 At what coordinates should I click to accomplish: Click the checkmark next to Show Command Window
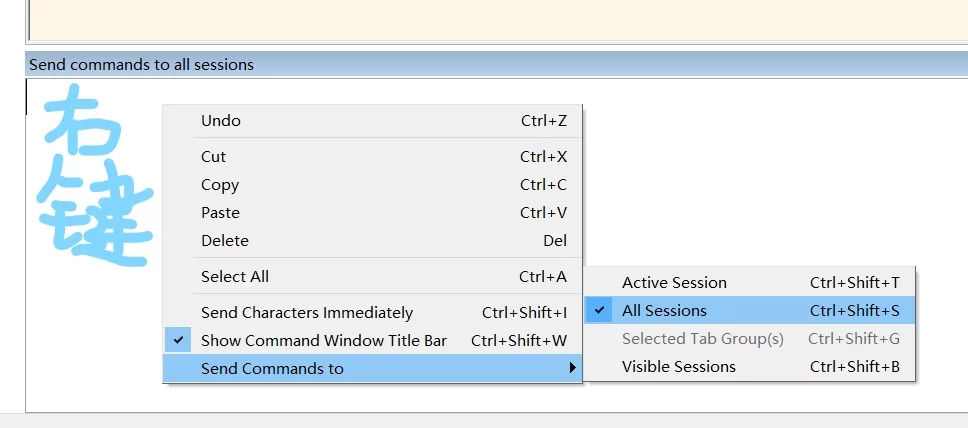point(179,341)
